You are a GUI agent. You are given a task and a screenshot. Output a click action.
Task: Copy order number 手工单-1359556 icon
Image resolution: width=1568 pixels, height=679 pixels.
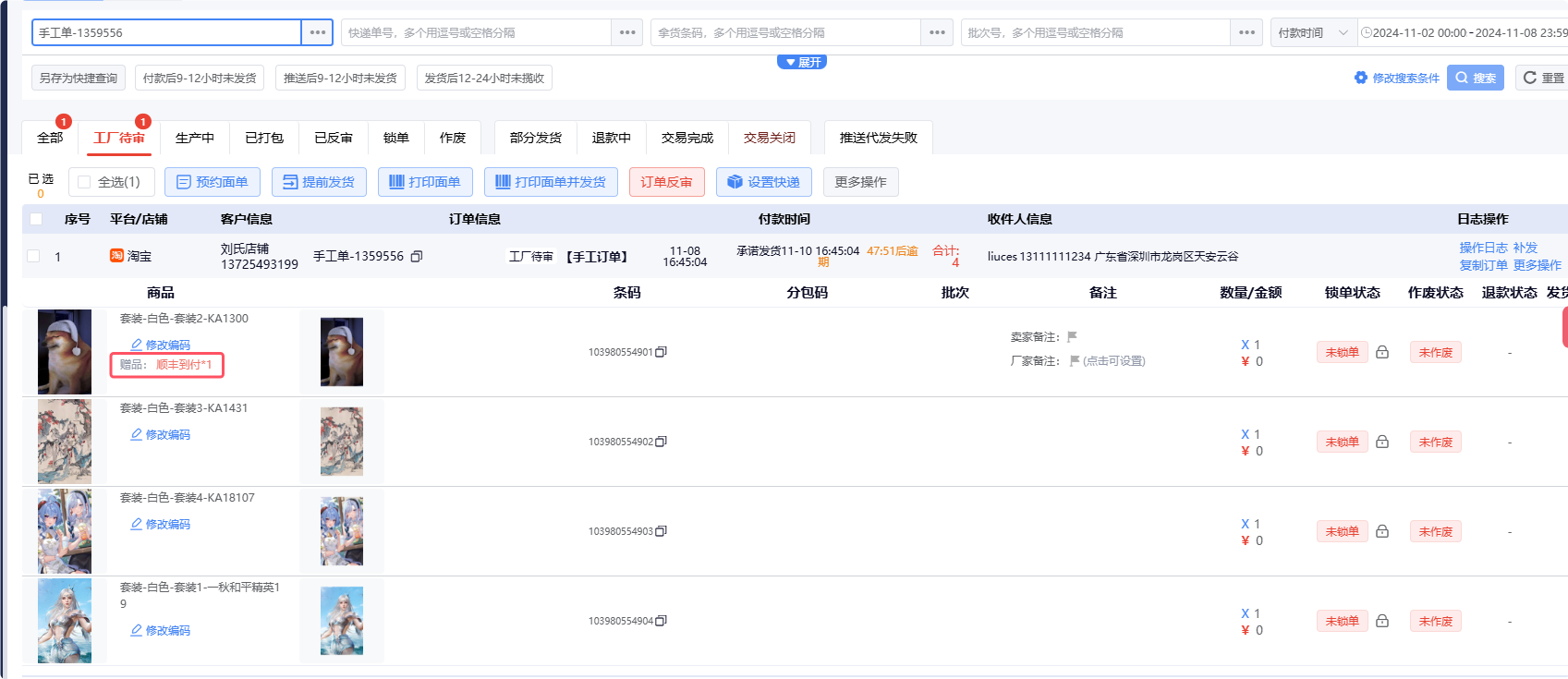[417, 257]
